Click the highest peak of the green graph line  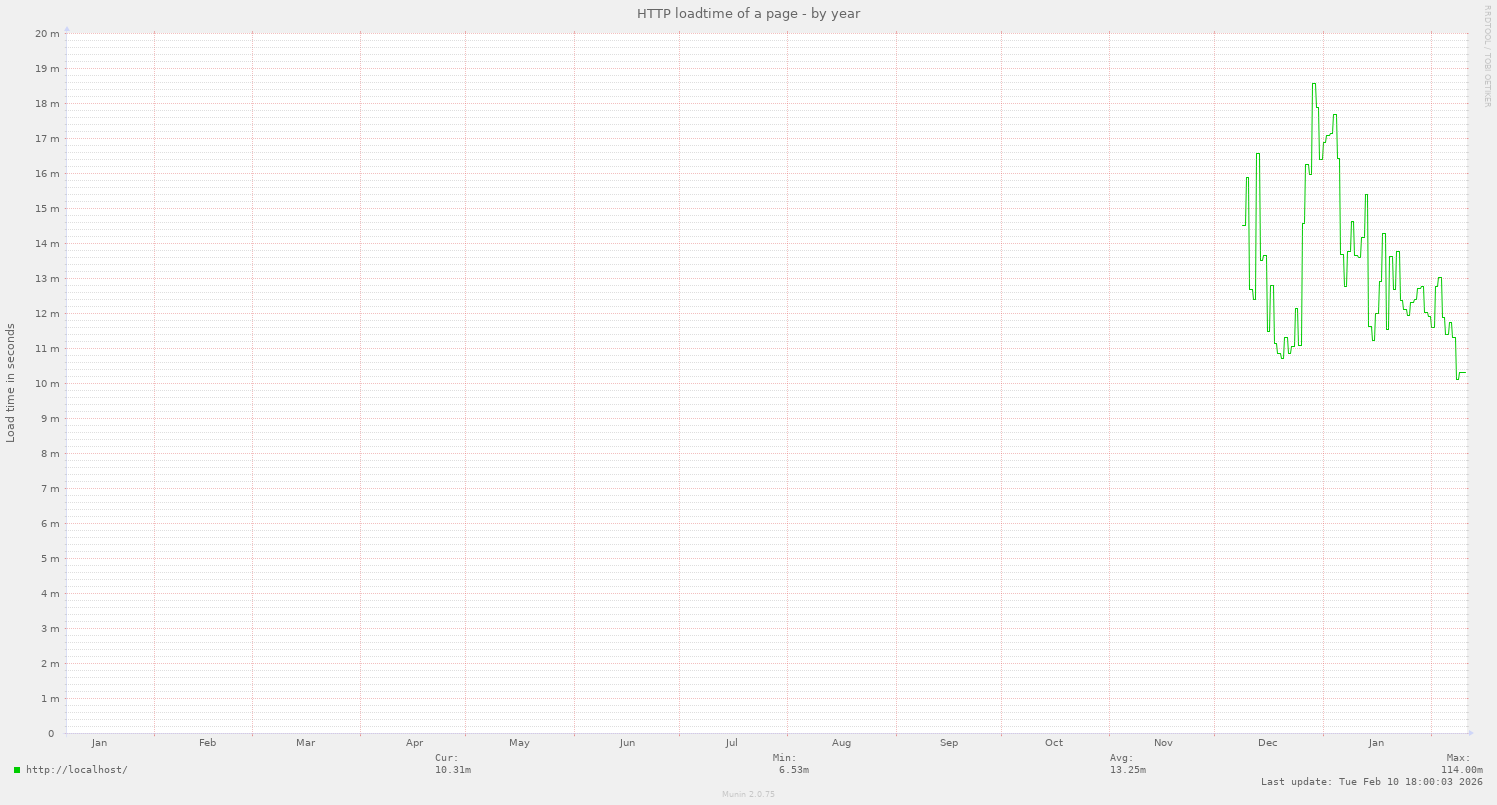pos(1314,85)
